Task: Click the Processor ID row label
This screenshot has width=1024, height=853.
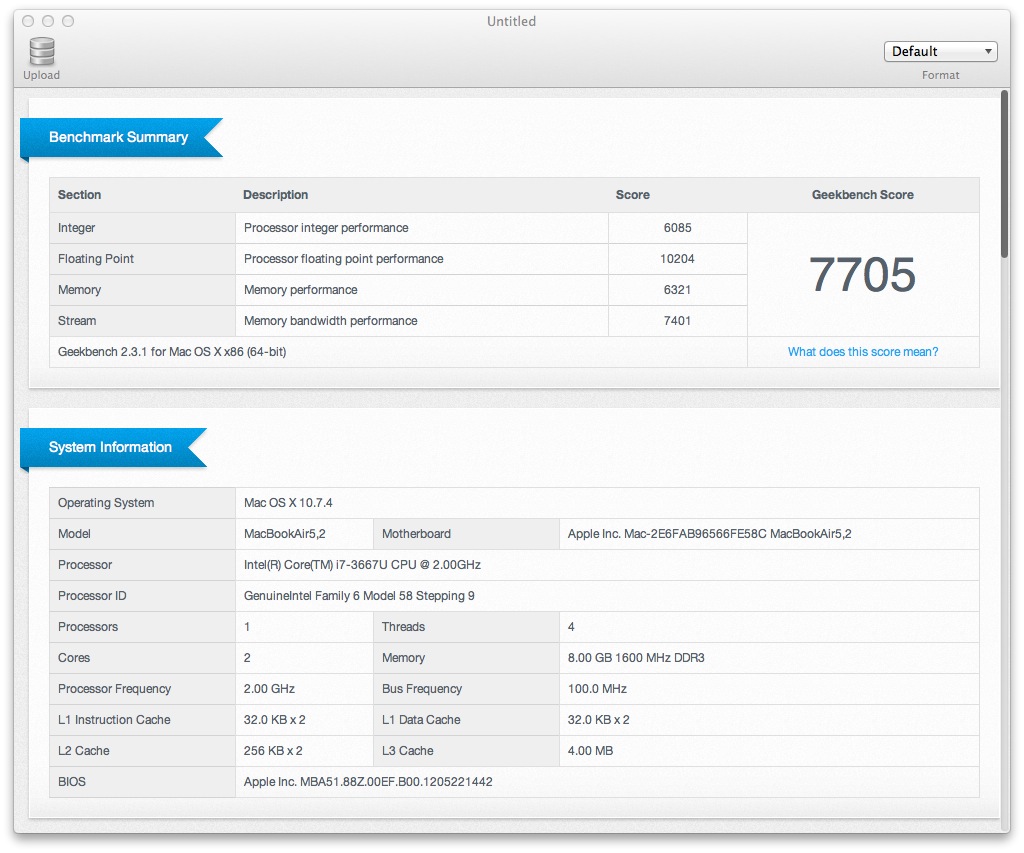Action: [x=92, y=596]
